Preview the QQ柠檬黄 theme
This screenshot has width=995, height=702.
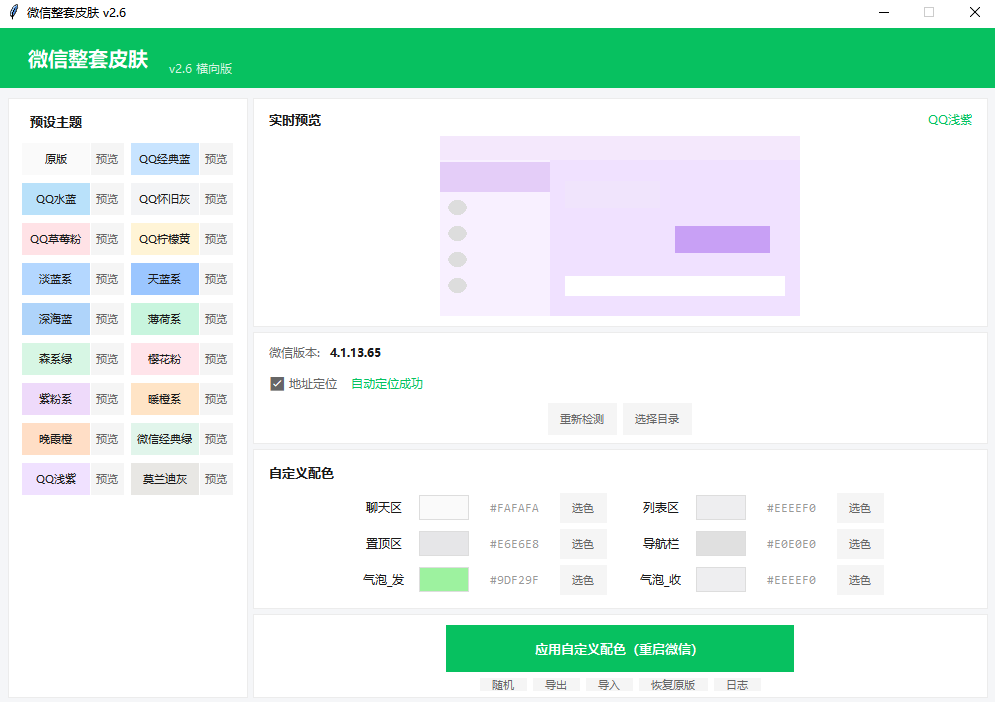[216, 239]
